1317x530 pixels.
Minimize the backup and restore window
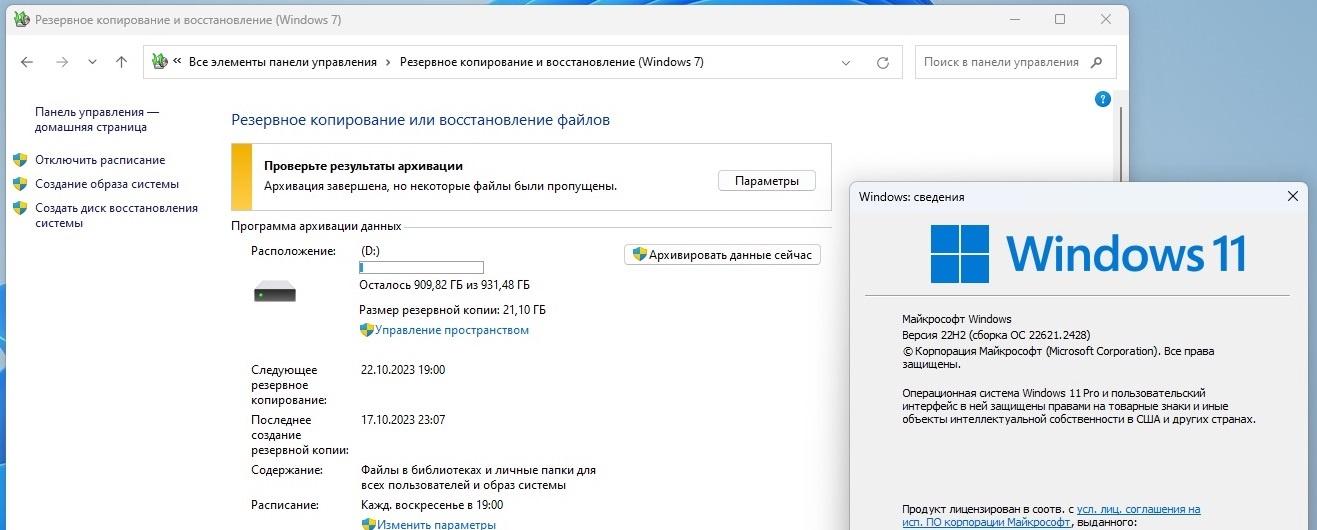[x=1015, y=19]
